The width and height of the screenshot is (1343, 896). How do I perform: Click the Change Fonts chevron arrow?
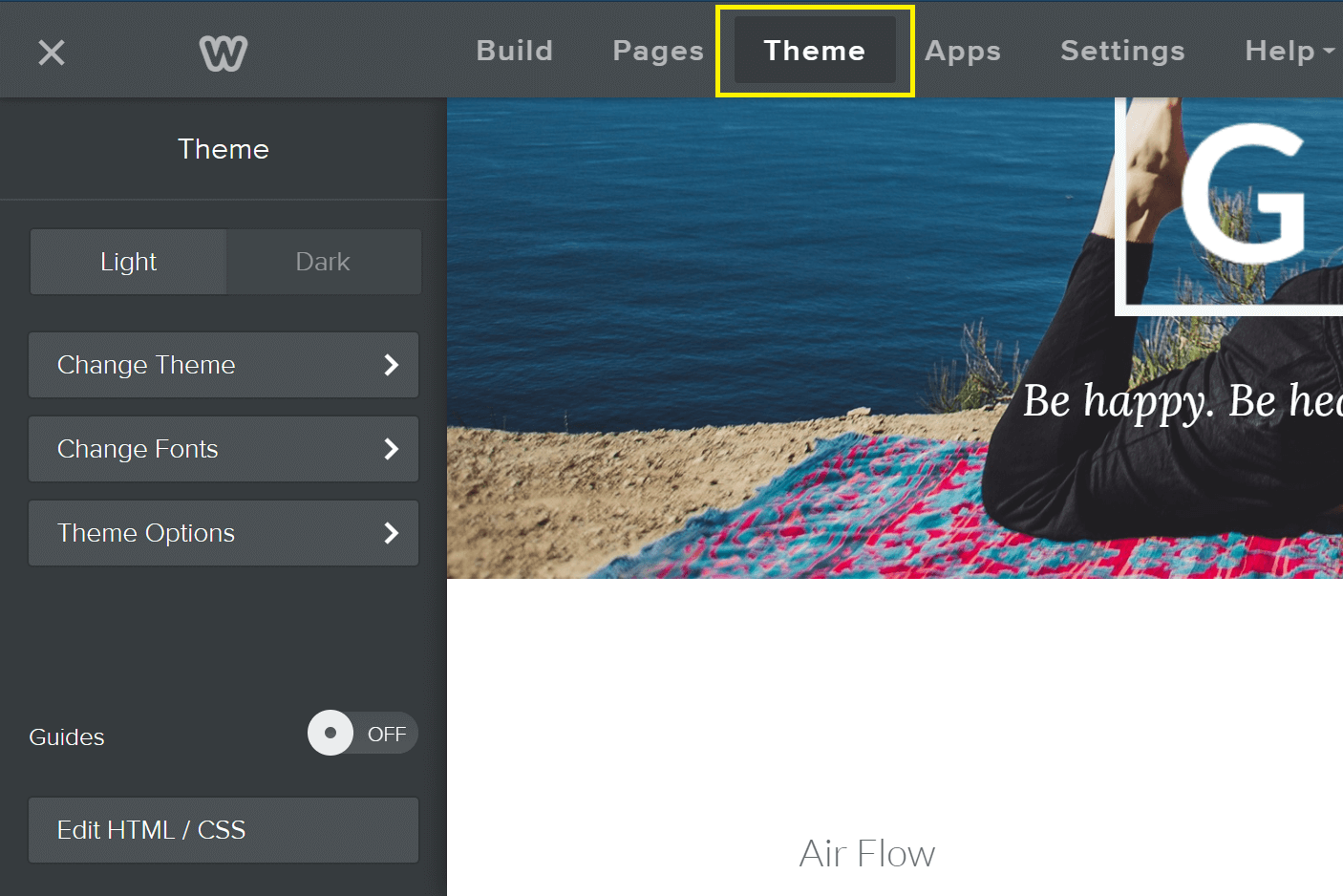[x=391, y=449]
